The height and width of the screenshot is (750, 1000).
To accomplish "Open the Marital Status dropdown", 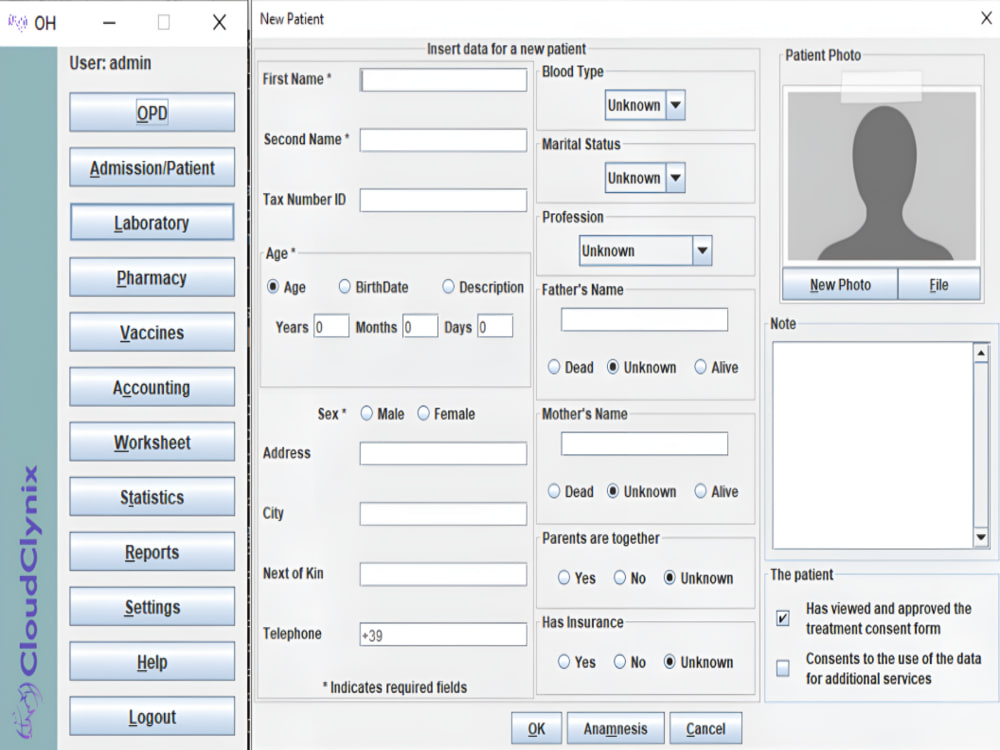I will pyautogui.click(x=645, y=178).
